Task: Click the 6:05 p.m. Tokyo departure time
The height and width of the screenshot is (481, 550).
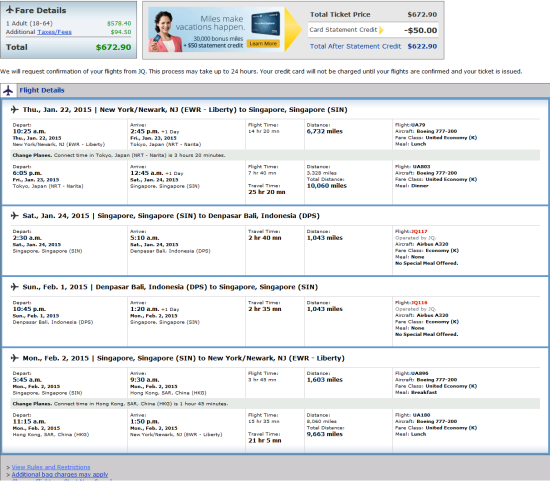Action: [27, 173]
